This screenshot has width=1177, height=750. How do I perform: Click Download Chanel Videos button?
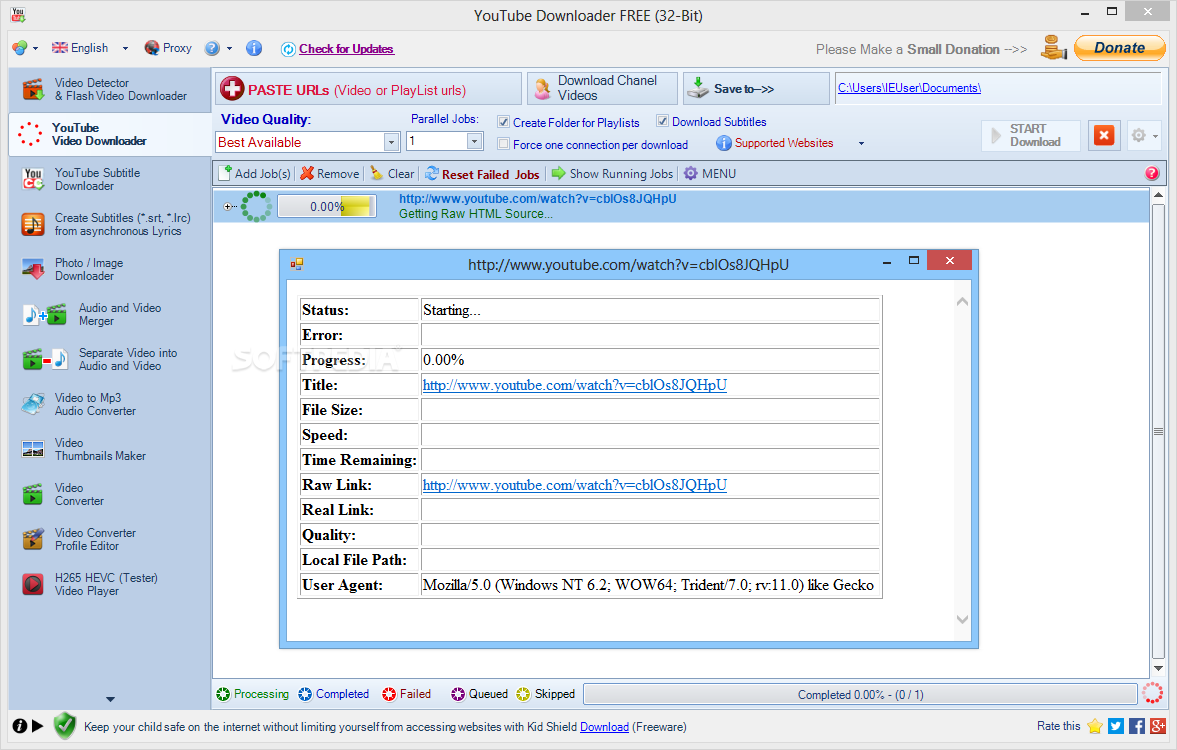(602, 89)
